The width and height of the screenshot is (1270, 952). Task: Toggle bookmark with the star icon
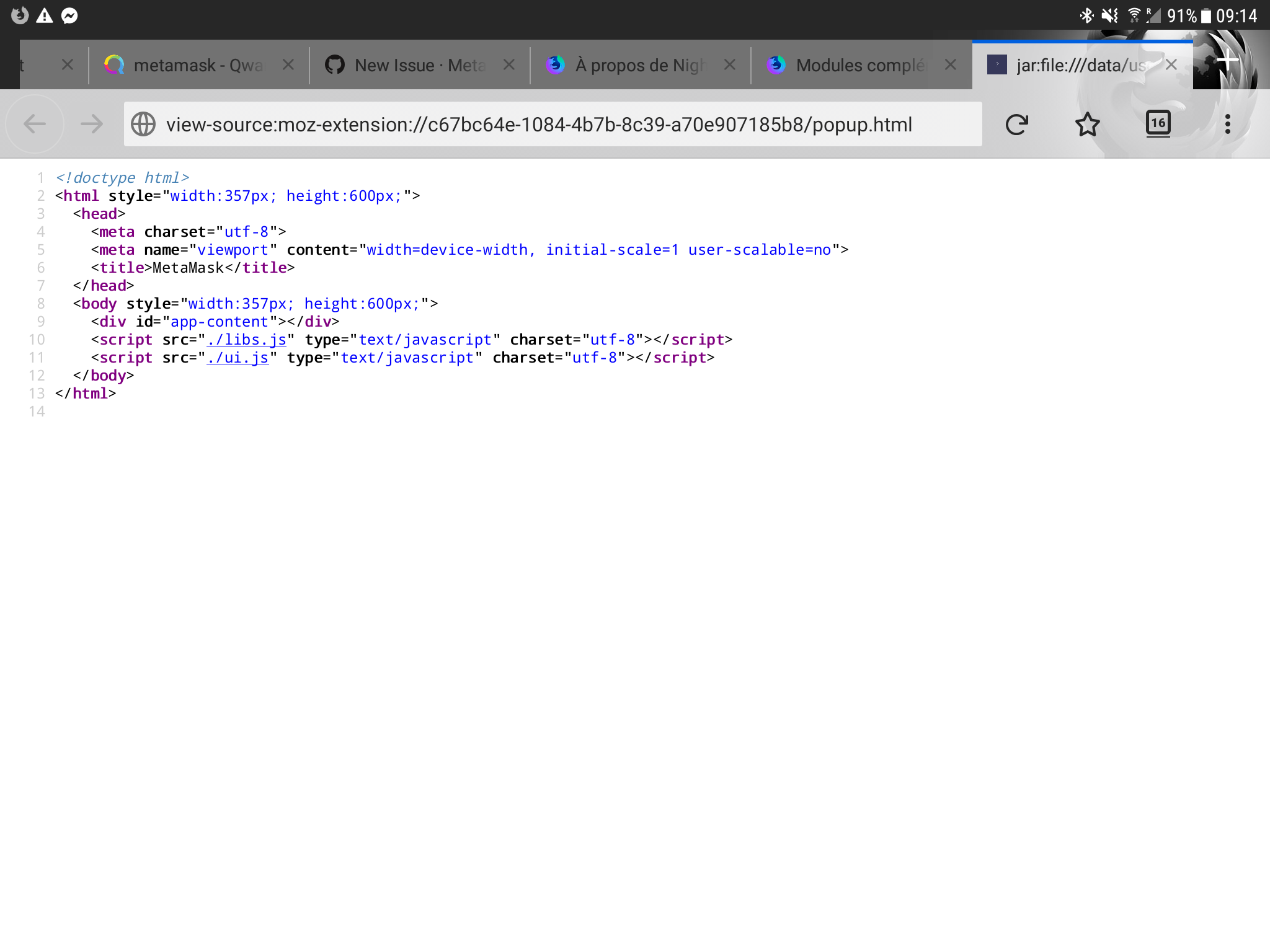point(1088,124)
